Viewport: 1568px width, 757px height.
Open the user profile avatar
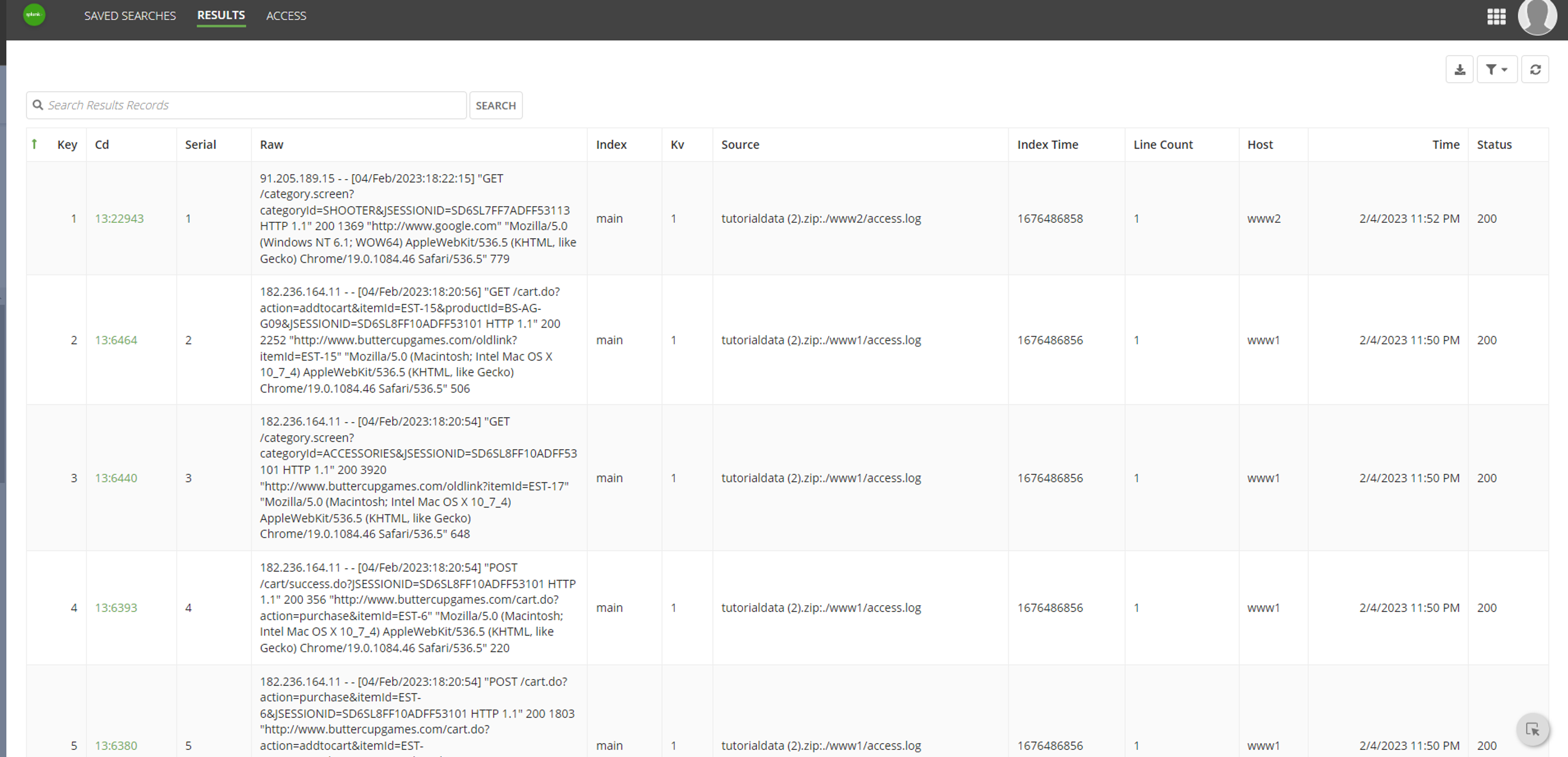pos(1537,16)
